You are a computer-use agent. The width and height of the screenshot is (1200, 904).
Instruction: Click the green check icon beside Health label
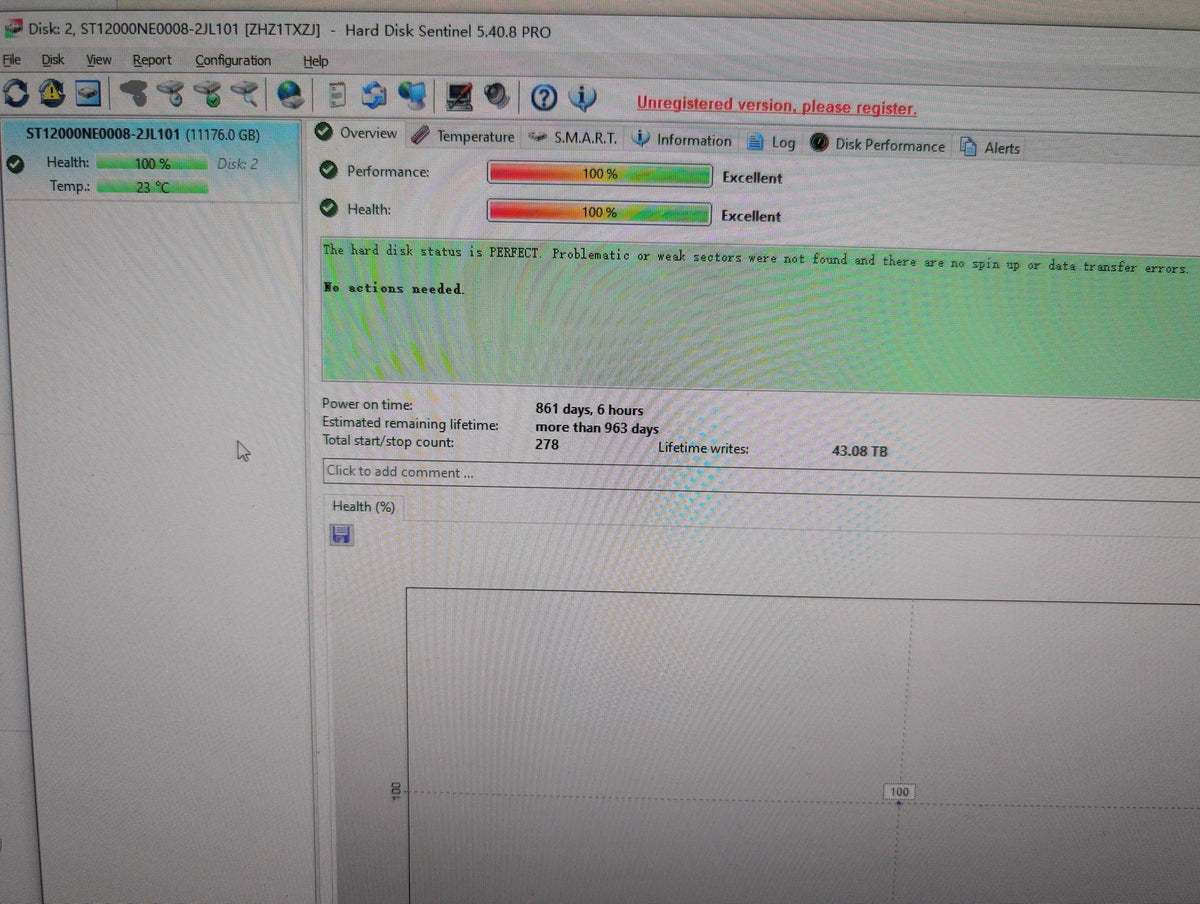[x=328, y=209]
